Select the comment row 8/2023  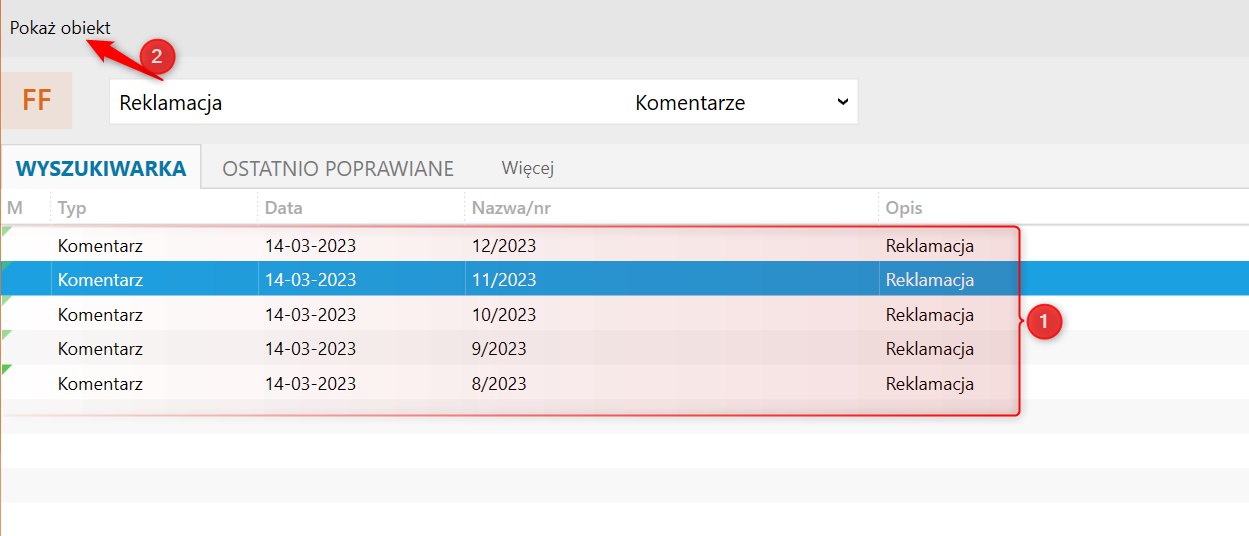(499, 384)
